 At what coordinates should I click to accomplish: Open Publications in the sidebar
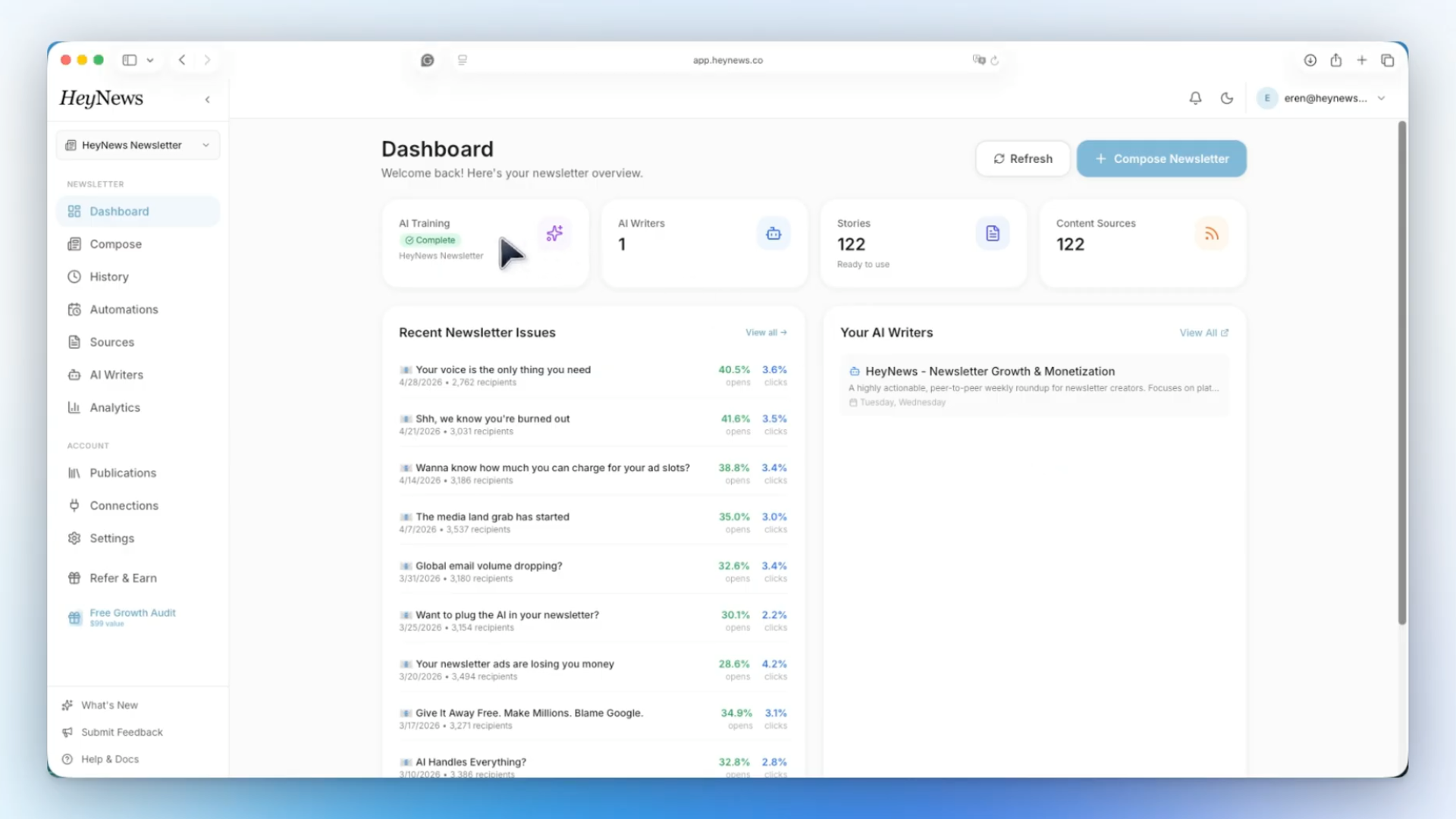click(x=138, y=472)
